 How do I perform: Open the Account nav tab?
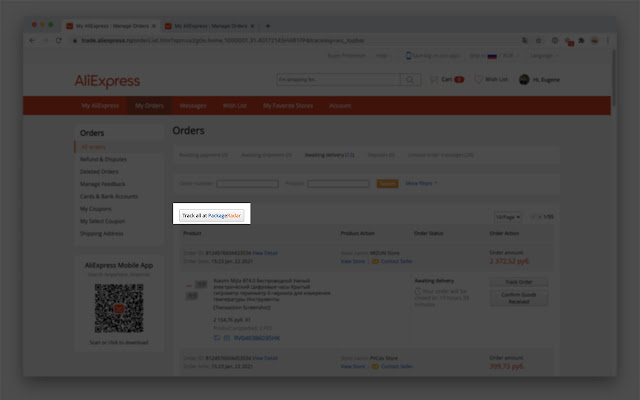340,106
